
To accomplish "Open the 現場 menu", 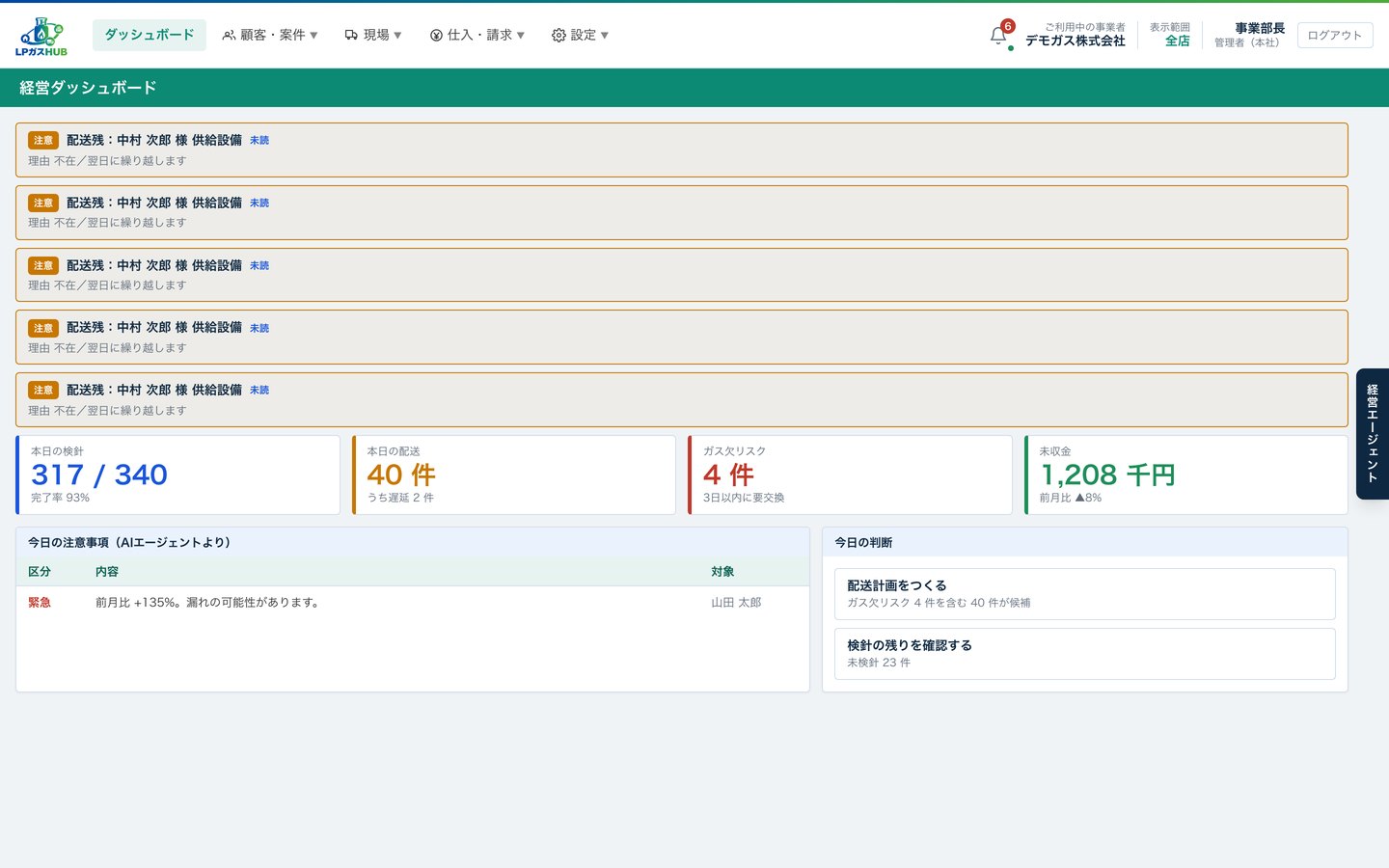I will [x=373, y=35].
